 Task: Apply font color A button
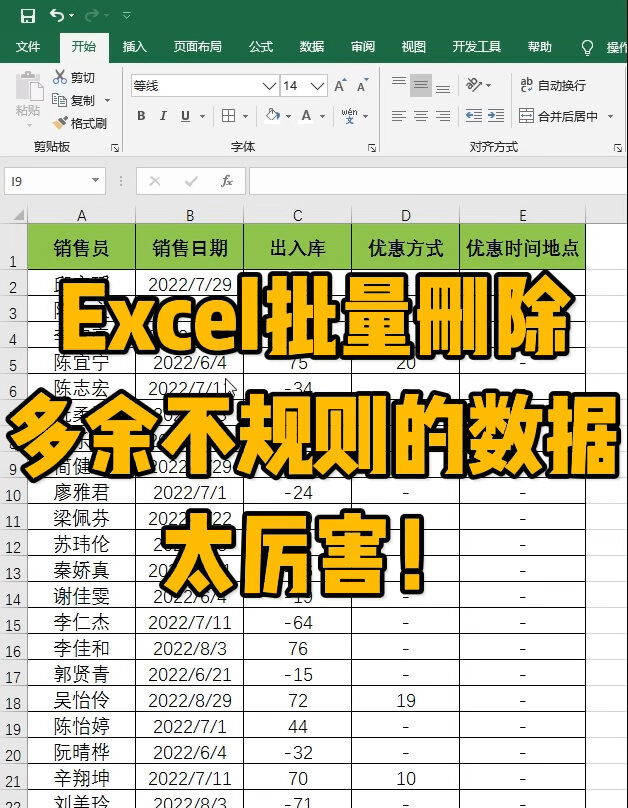[307, 115]
